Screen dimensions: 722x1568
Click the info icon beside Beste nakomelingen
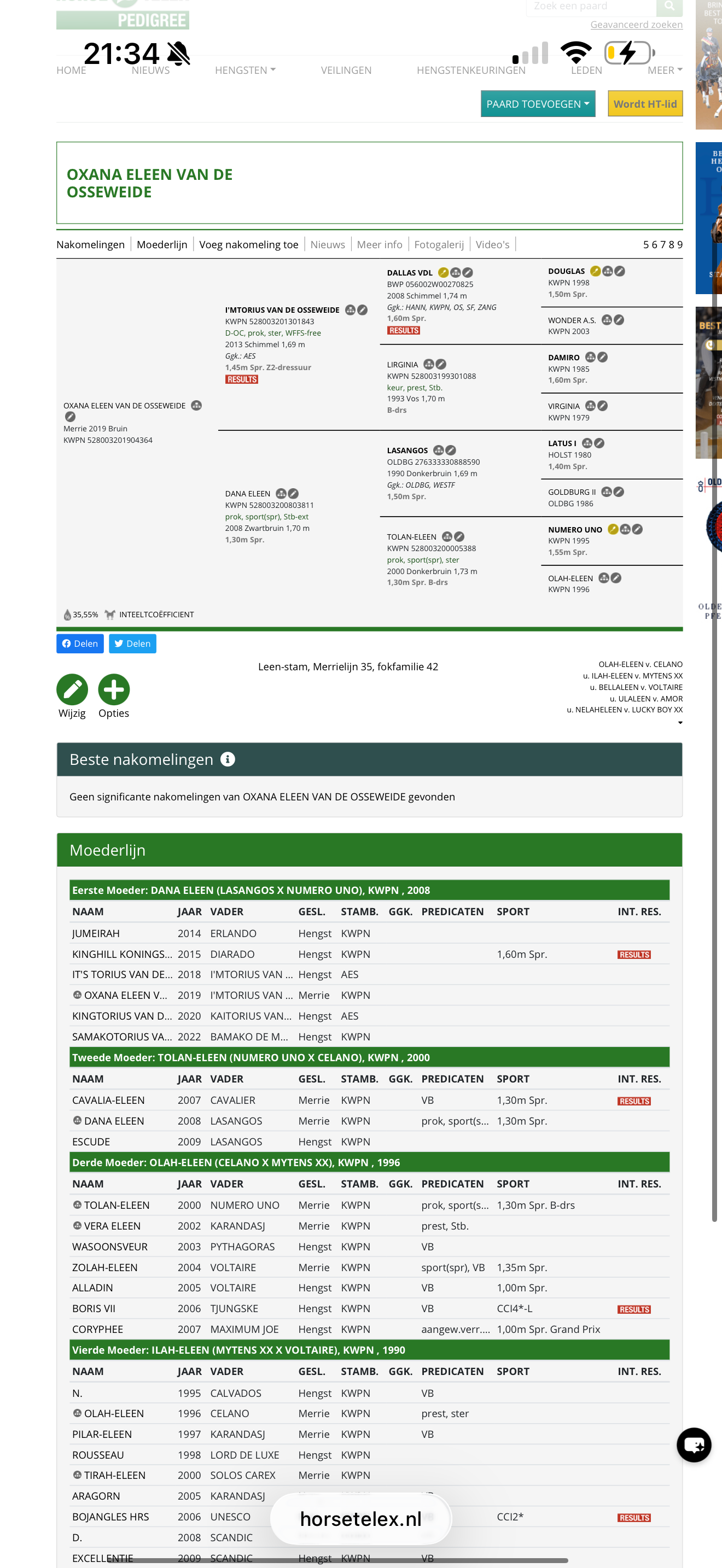click(228, 759)
